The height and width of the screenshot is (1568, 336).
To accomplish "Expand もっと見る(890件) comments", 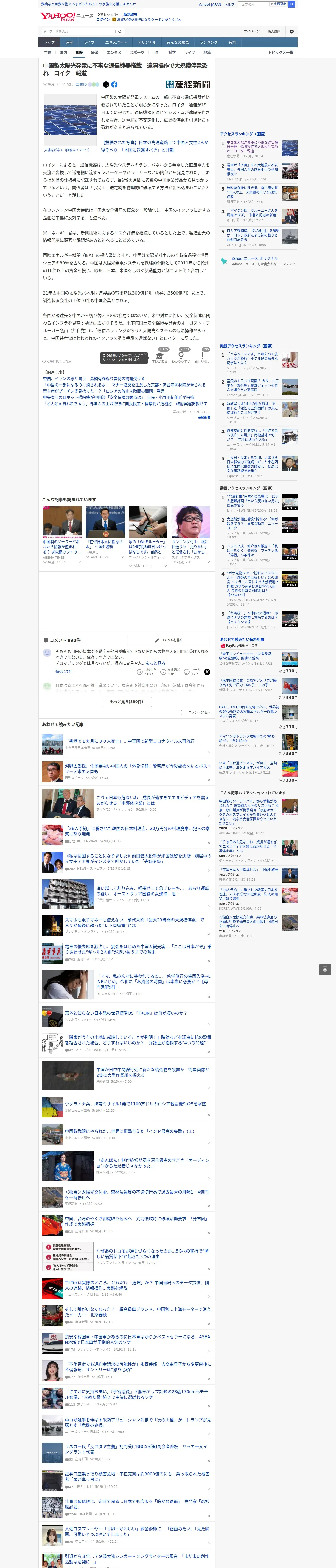I will 127,702.
